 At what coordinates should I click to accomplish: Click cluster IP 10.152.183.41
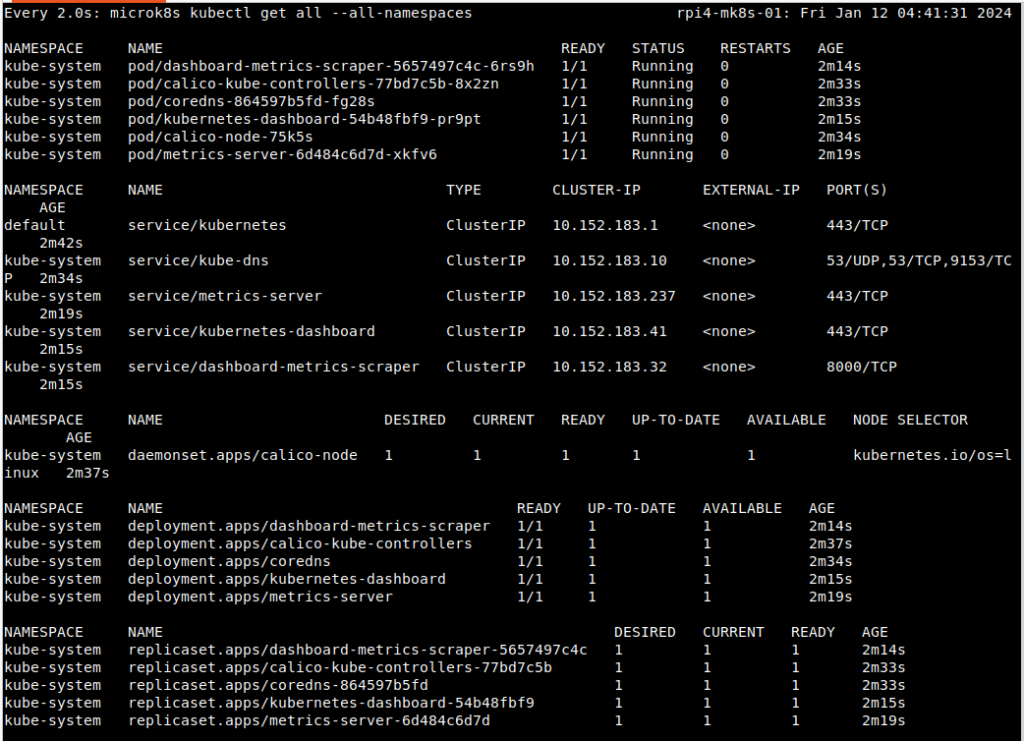pos(609,332)
